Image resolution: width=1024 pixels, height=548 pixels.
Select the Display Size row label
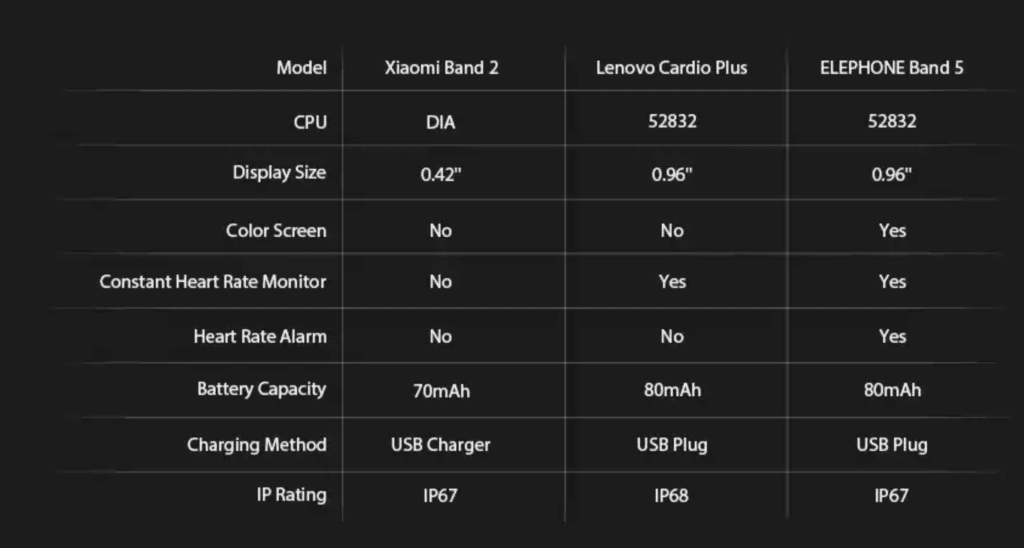[279, 172]
